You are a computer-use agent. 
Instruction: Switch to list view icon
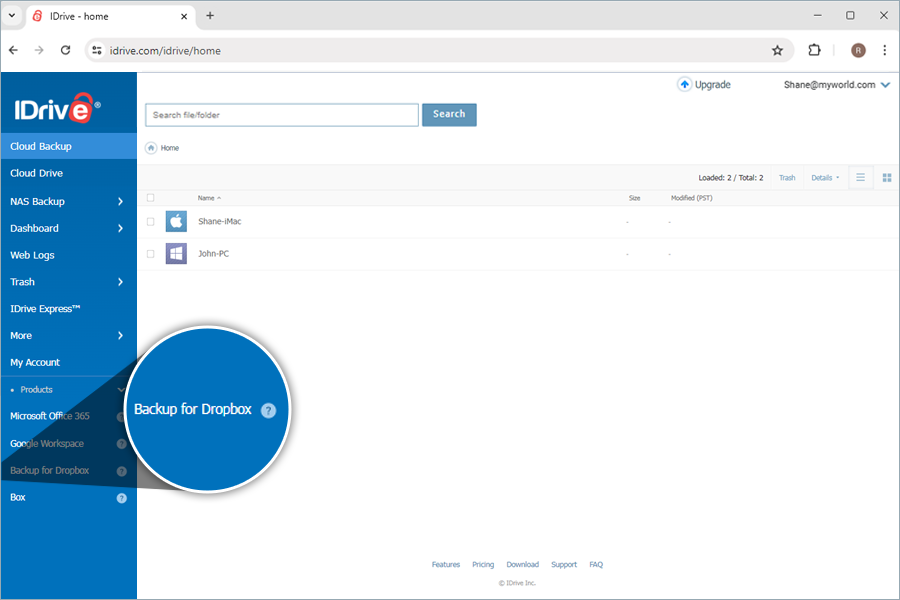(x=860, y=177)
